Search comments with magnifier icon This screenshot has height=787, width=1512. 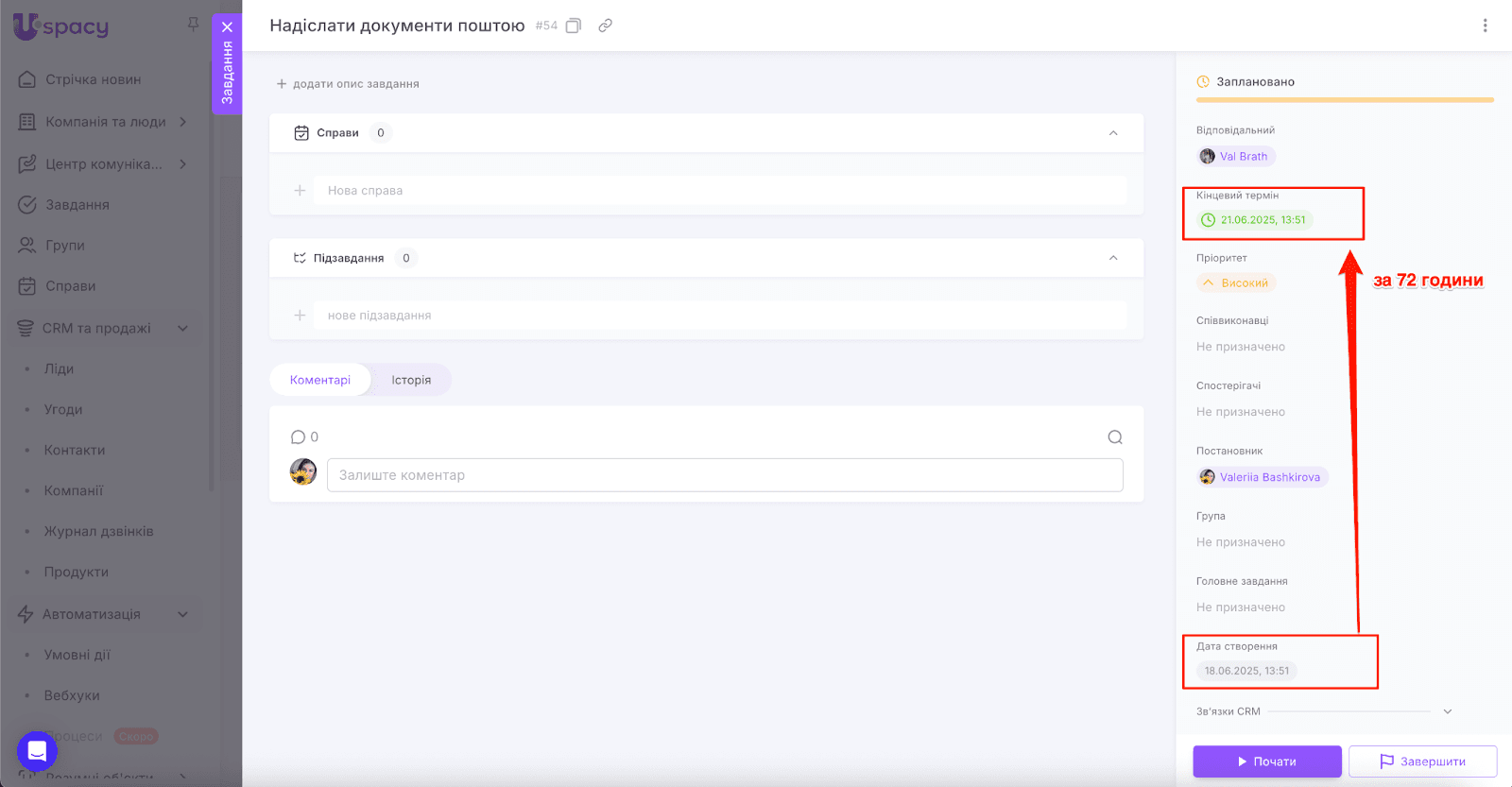1115,437
